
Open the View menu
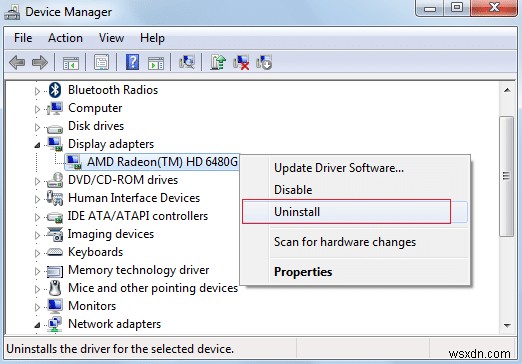111,38
